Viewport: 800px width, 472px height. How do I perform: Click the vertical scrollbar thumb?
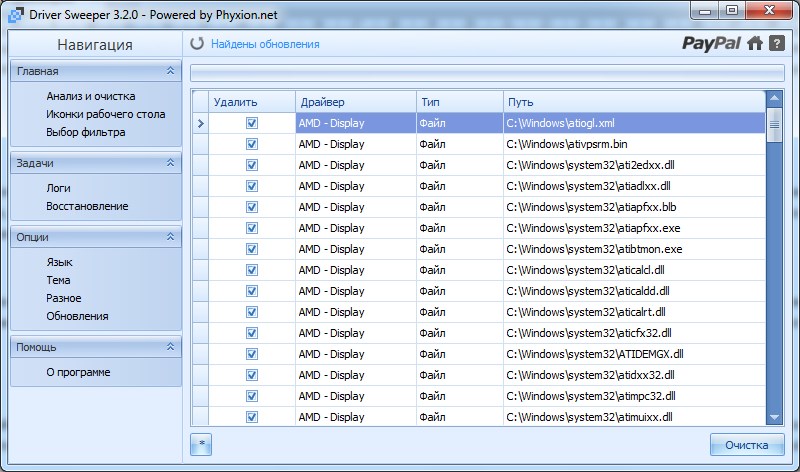click(x=774, y=125)
